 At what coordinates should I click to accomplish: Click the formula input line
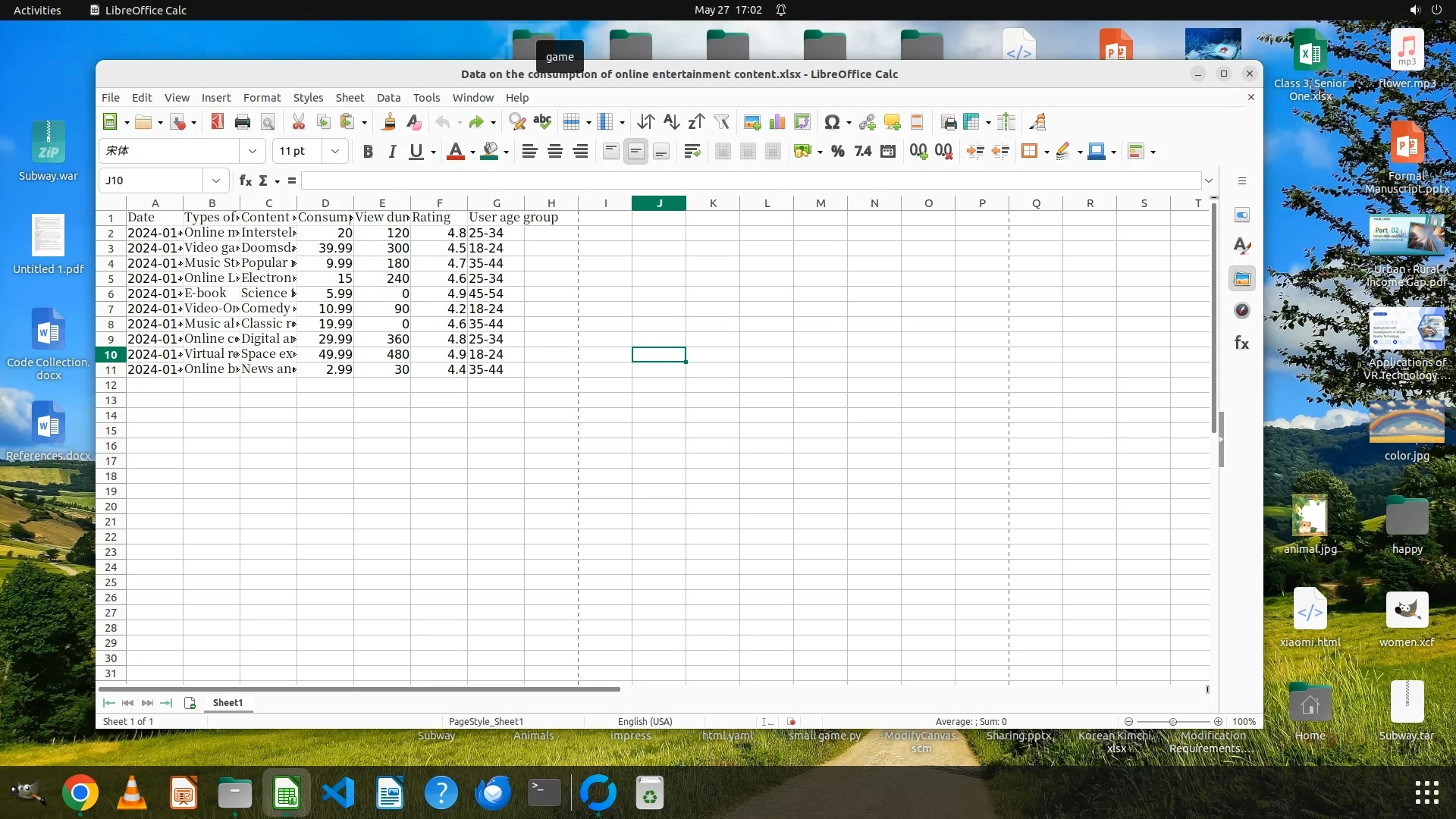pyautogui.click(x=751, y=180)
